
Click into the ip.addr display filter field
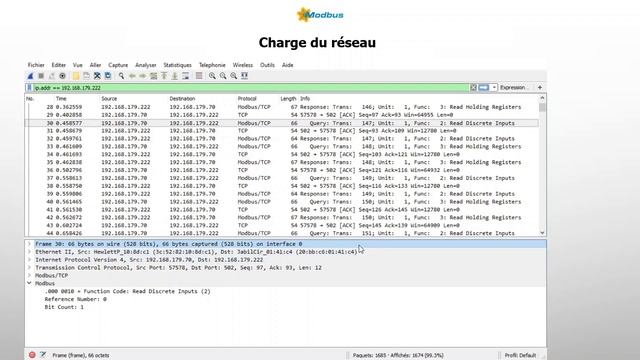click(x=250, y=88)
